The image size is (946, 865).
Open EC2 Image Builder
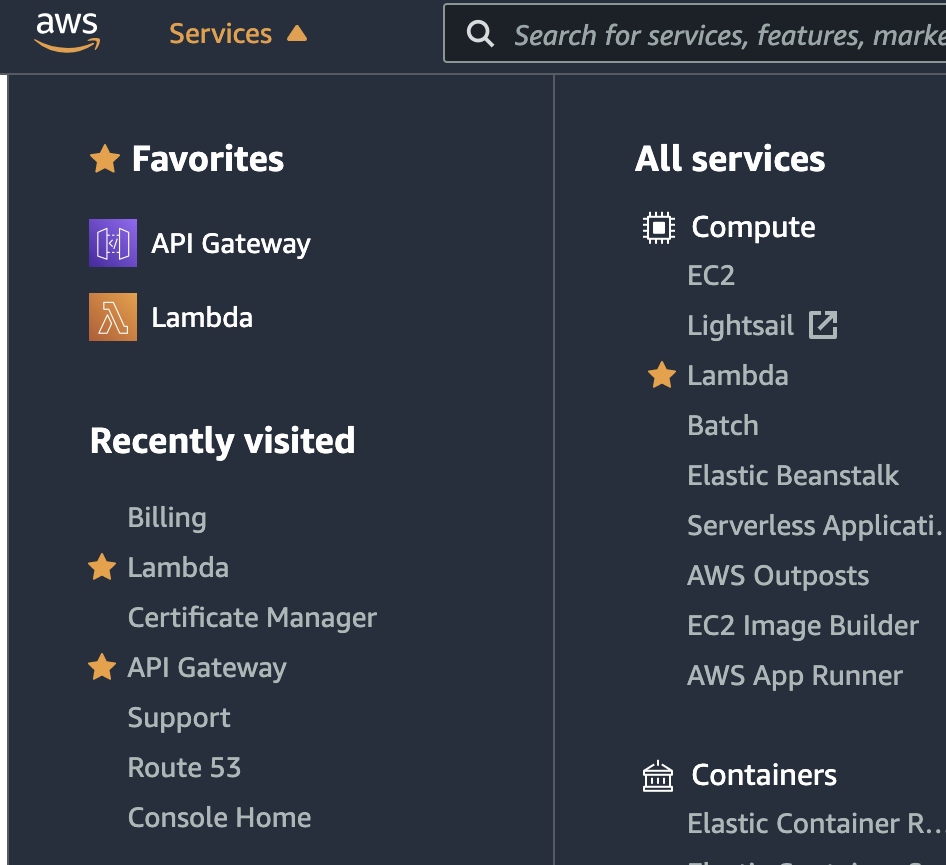coord(803,626)
